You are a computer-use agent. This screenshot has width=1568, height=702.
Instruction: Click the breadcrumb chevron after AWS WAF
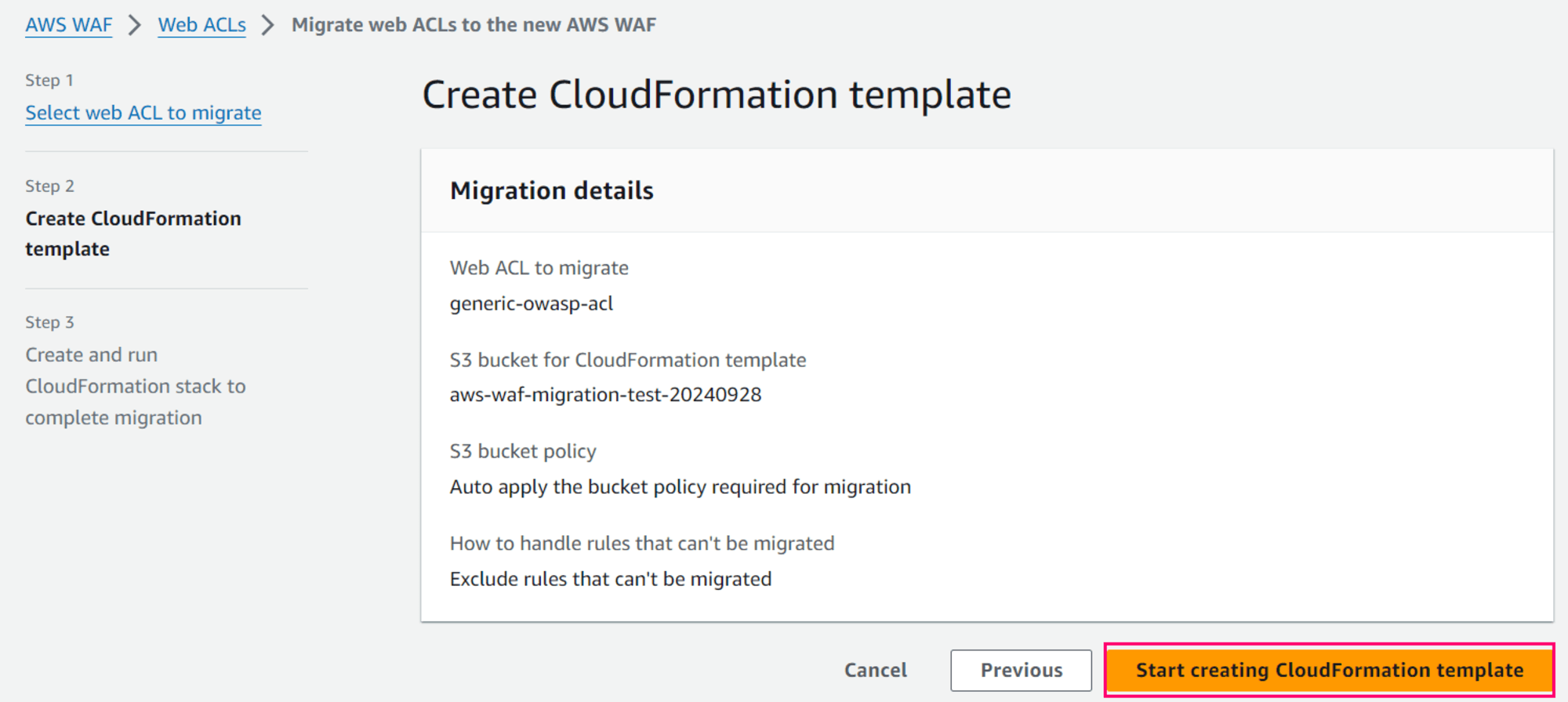tap(135, 25)
